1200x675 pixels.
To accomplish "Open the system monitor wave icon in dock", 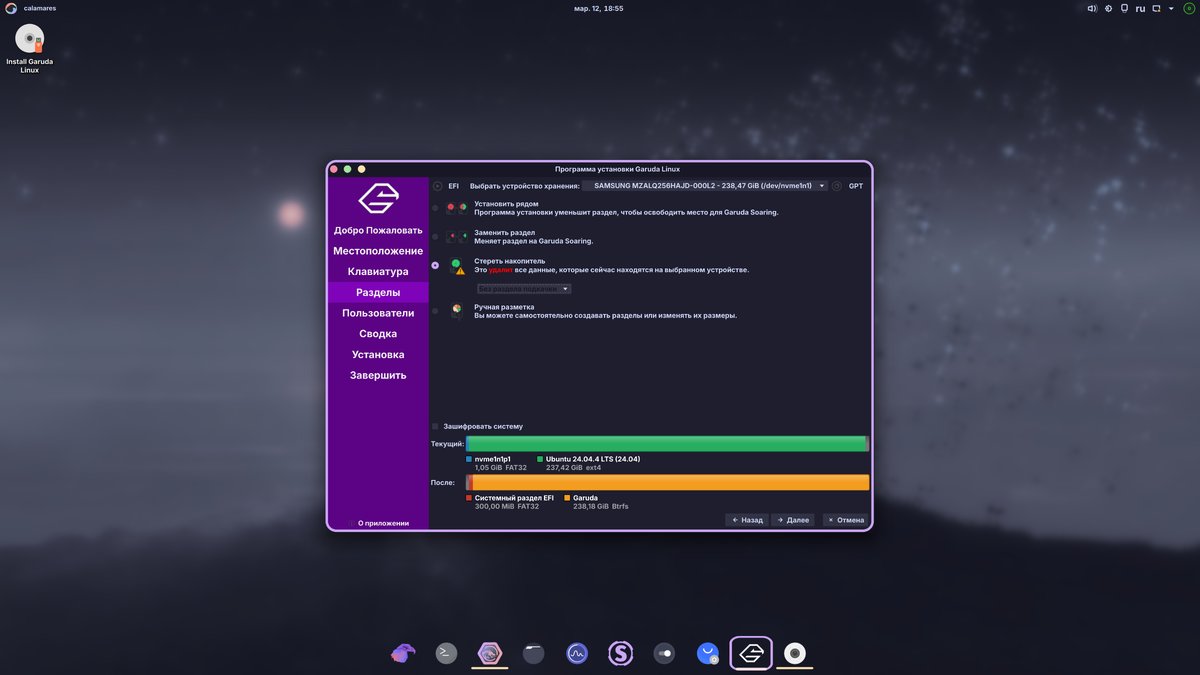I will click(577, 653).
